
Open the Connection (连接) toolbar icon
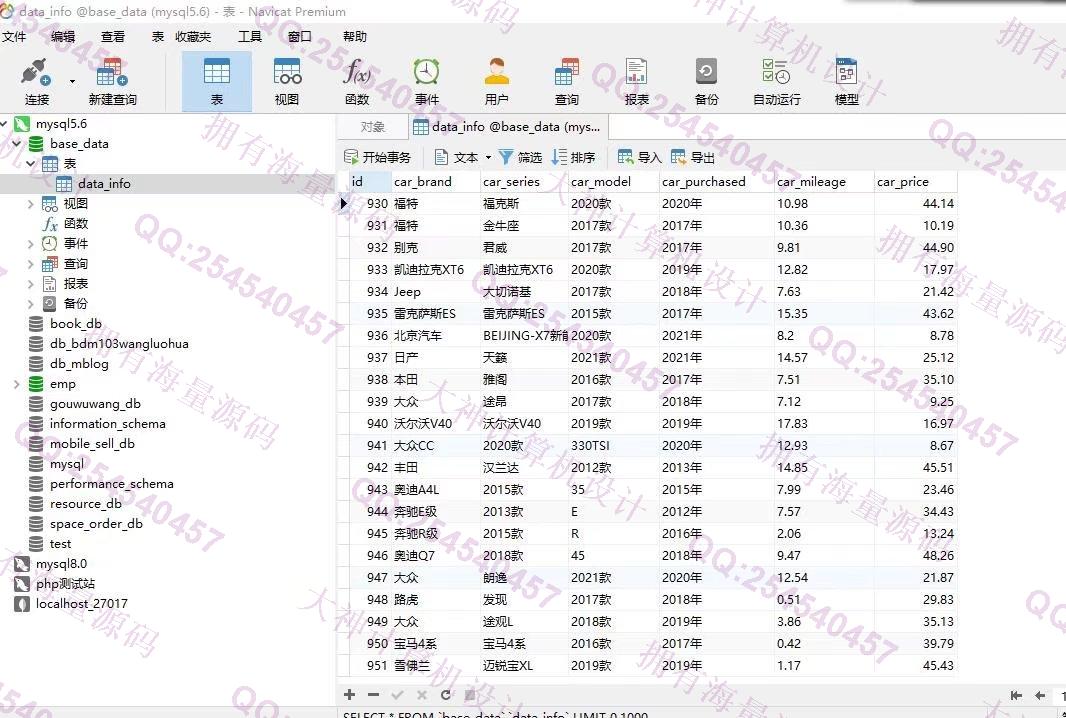pos(36,81)
